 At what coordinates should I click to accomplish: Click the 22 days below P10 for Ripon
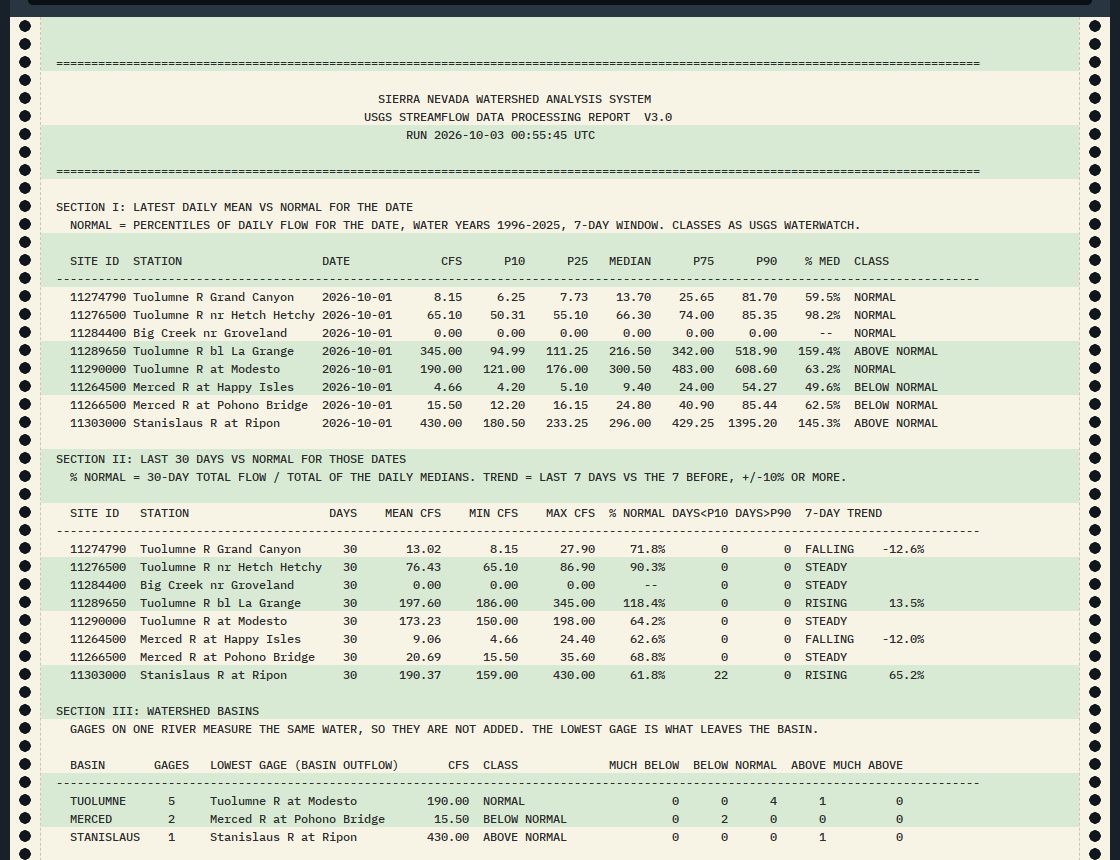[721, 675]
